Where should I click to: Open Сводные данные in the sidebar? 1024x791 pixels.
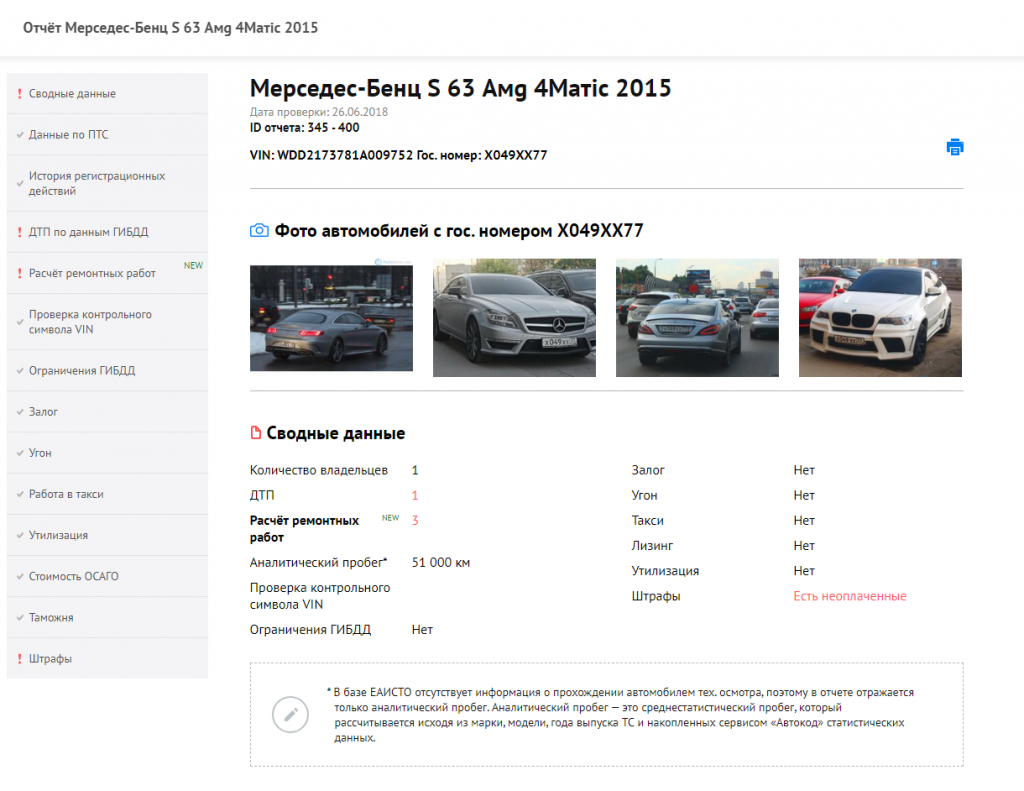click(x=107, y=93)
